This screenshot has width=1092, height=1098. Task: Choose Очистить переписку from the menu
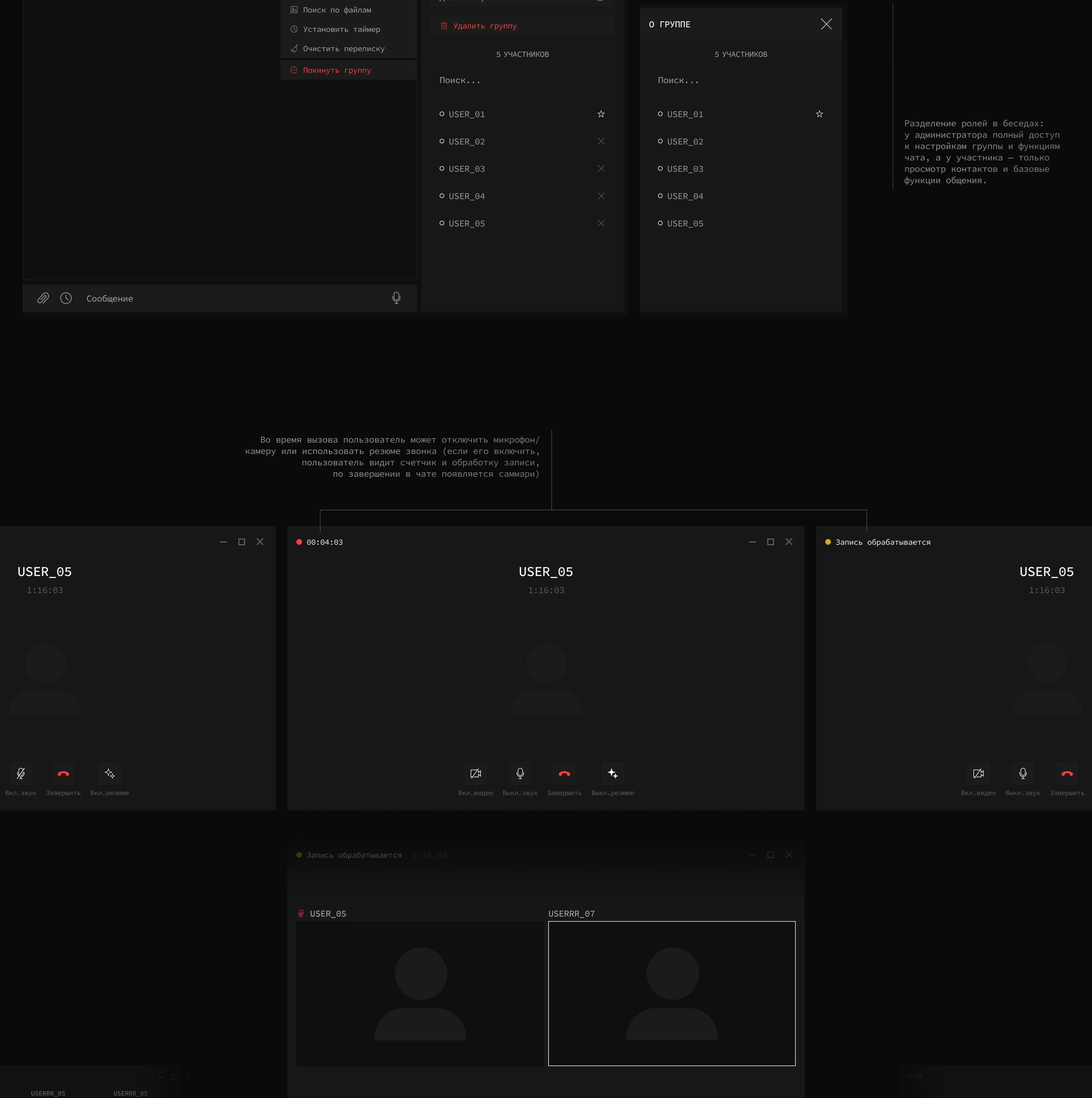click(343, 49)
